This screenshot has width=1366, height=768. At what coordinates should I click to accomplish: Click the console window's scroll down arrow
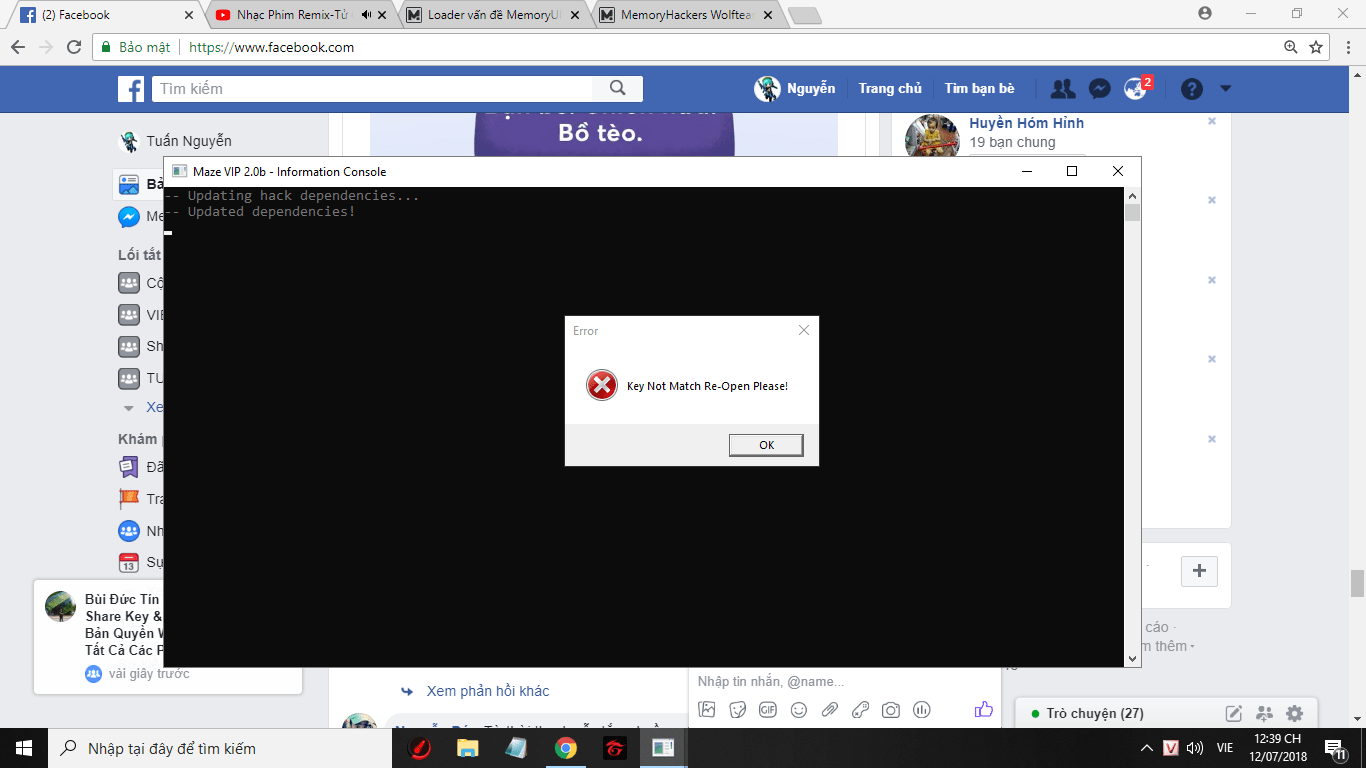point(1132,659)
